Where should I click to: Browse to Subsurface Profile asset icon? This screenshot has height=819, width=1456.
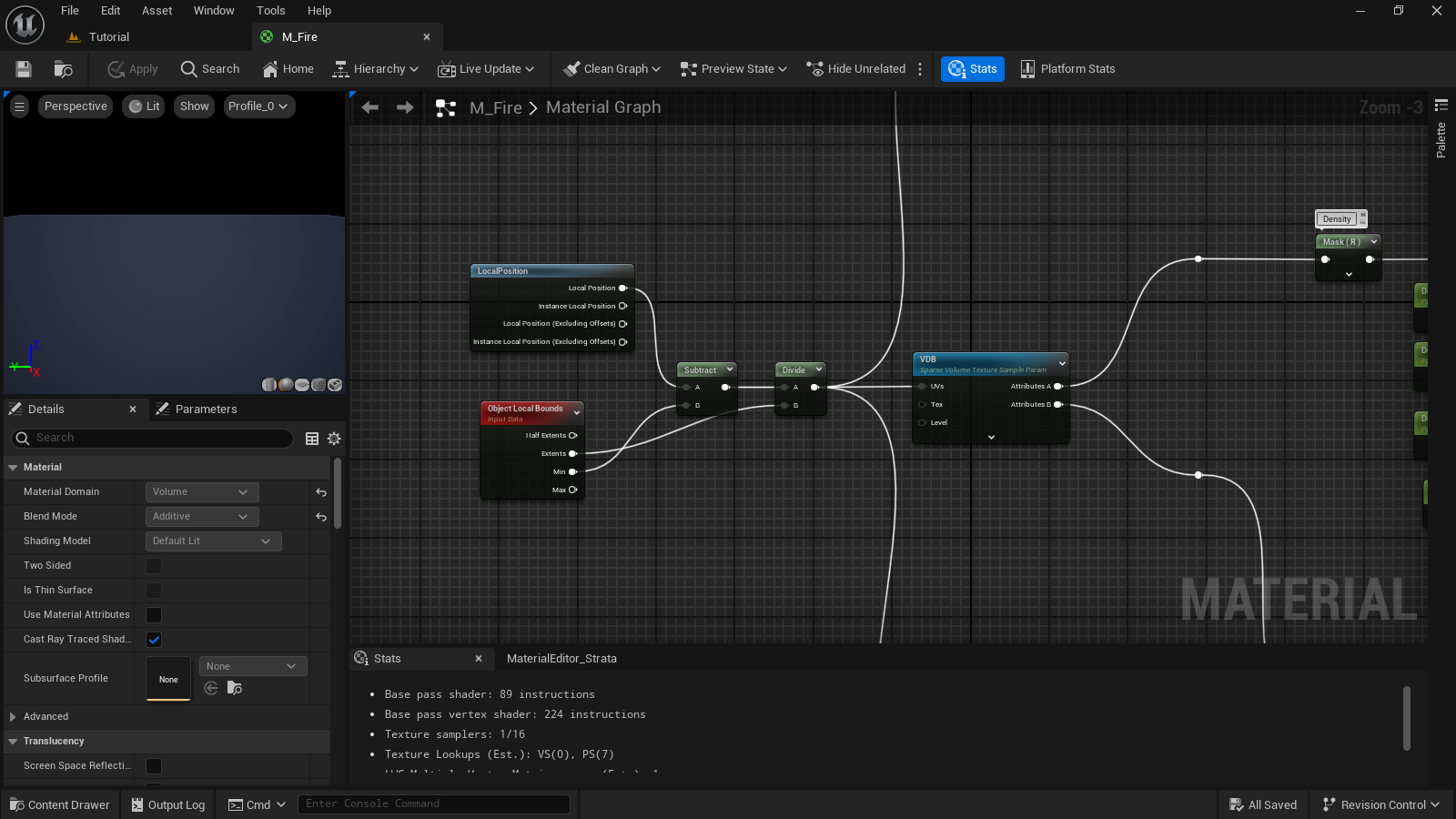pos(235,688)
